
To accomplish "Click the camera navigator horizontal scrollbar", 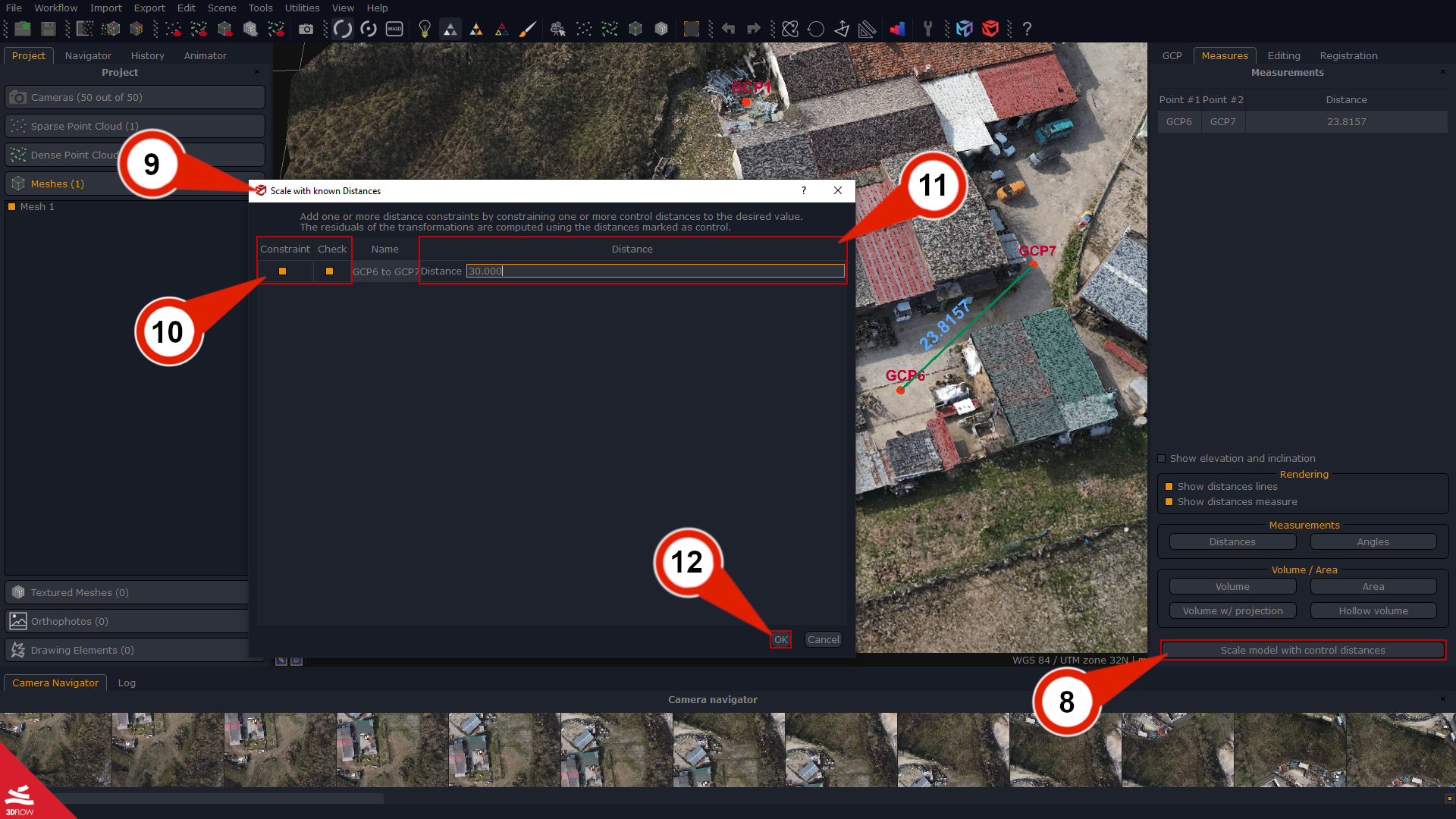I will coord(220,798).
